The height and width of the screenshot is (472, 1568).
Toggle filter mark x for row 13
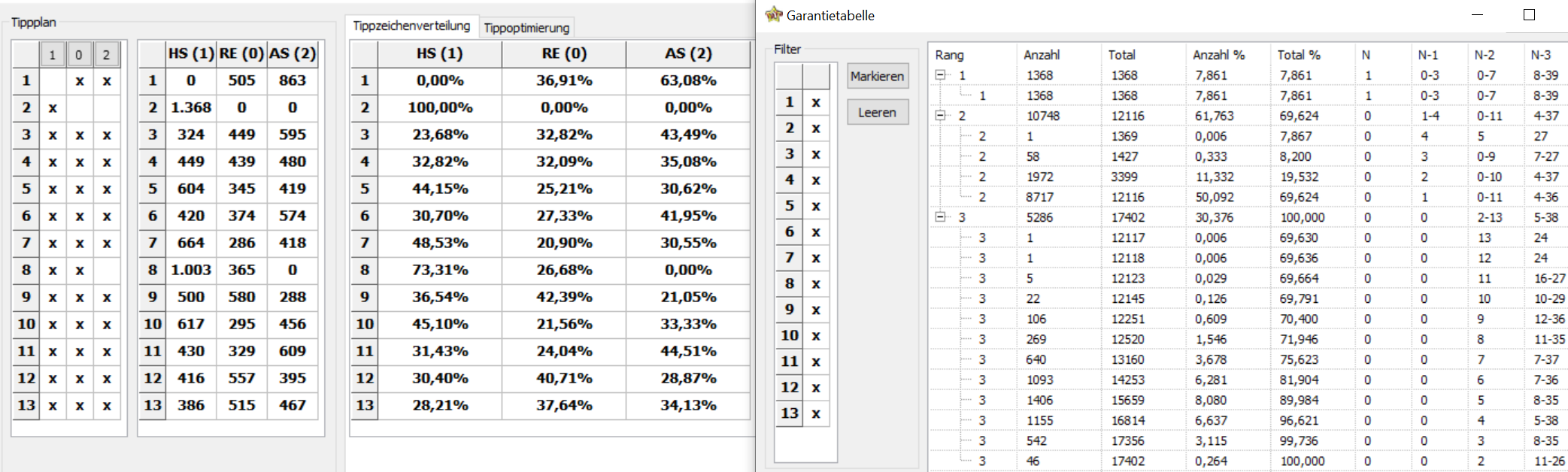(x=816, y=413)
